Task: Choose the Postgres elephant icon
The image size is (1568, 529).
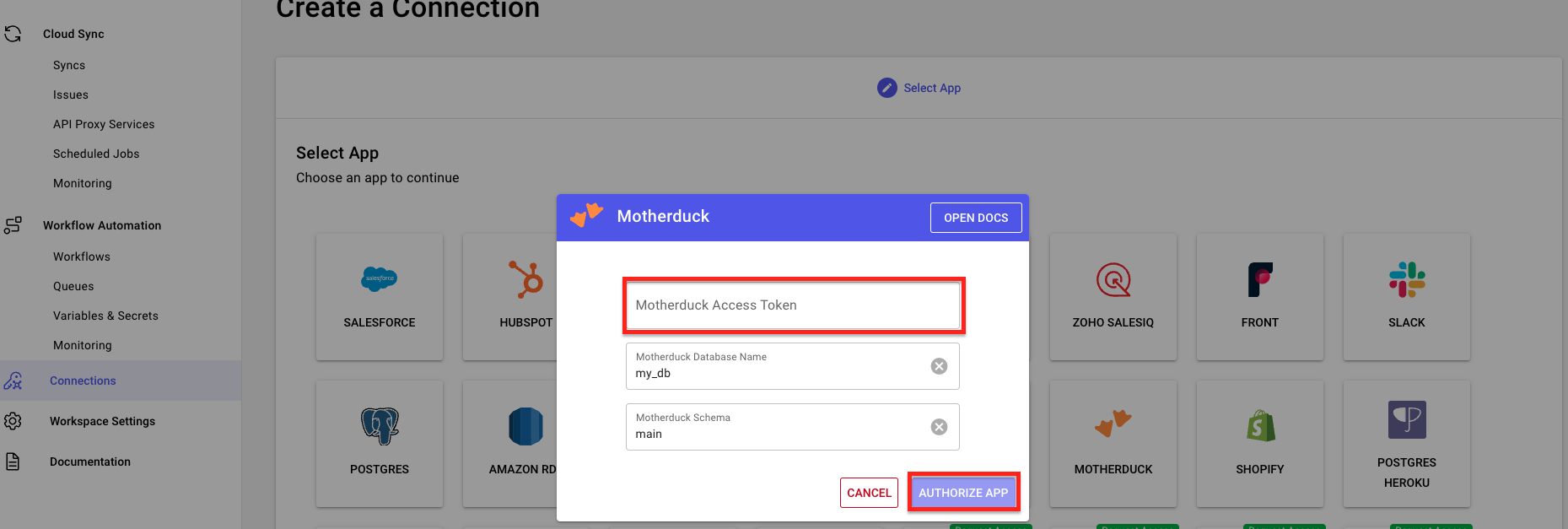Action: click(x=380, y=426)
